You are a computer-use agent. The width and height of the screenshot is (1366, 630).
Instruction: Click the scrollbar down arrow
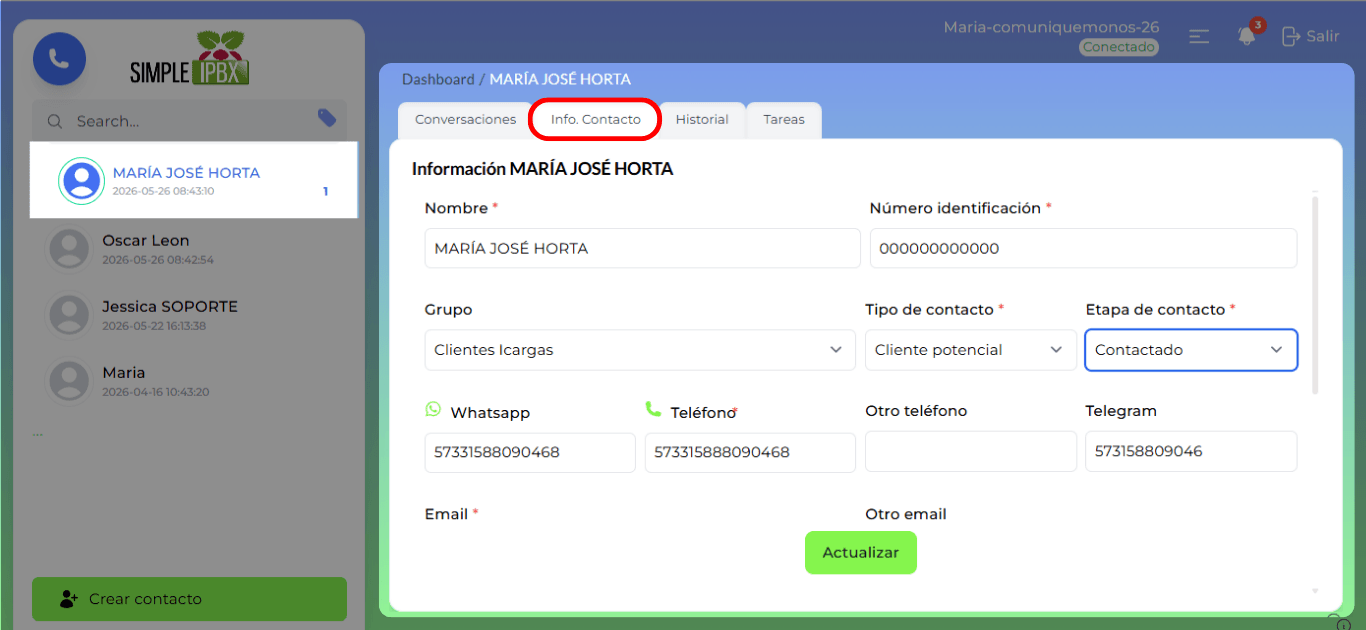tap(1314, 592)
